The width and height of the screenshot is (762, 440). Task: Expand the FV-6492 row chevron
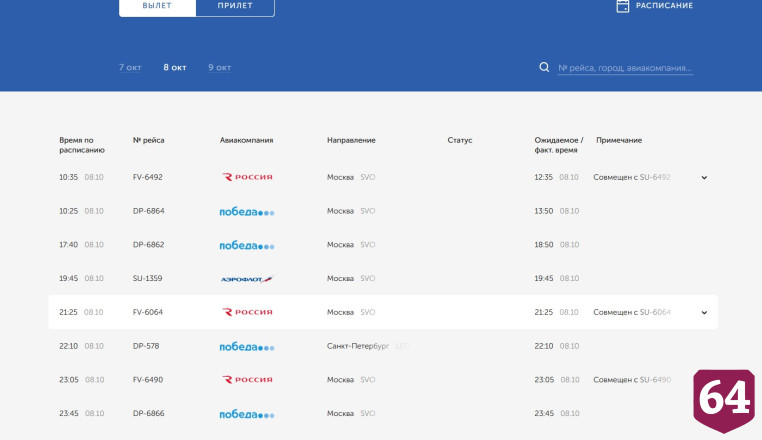click(704, 177)
